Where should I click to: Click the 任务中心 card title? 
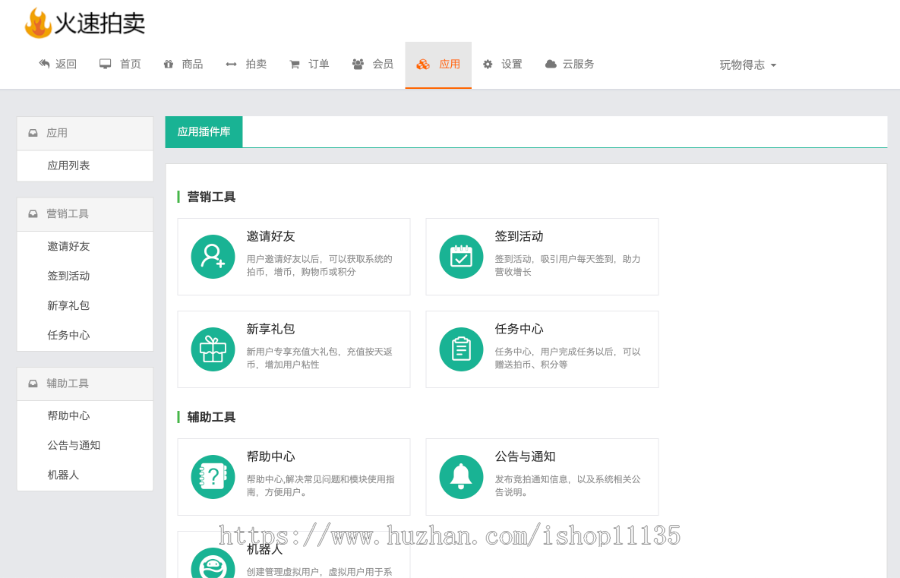(x=519, y=329)
